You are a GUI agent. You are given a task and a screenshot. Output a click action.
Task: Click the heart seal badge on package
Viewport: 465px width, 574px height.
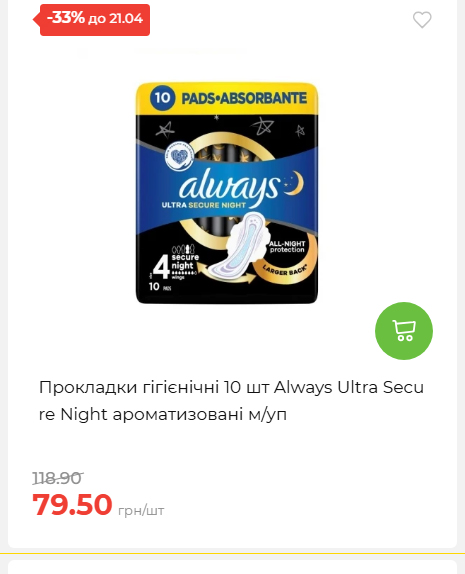[x=179, y=157]
